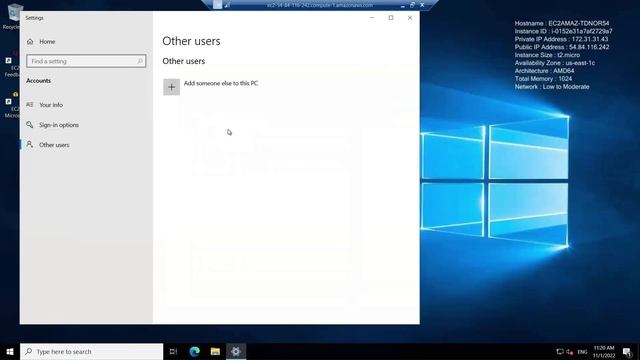The image size is (640, 360).
Task: Open the Windows Start menu
Action: [x=10, y=351]
